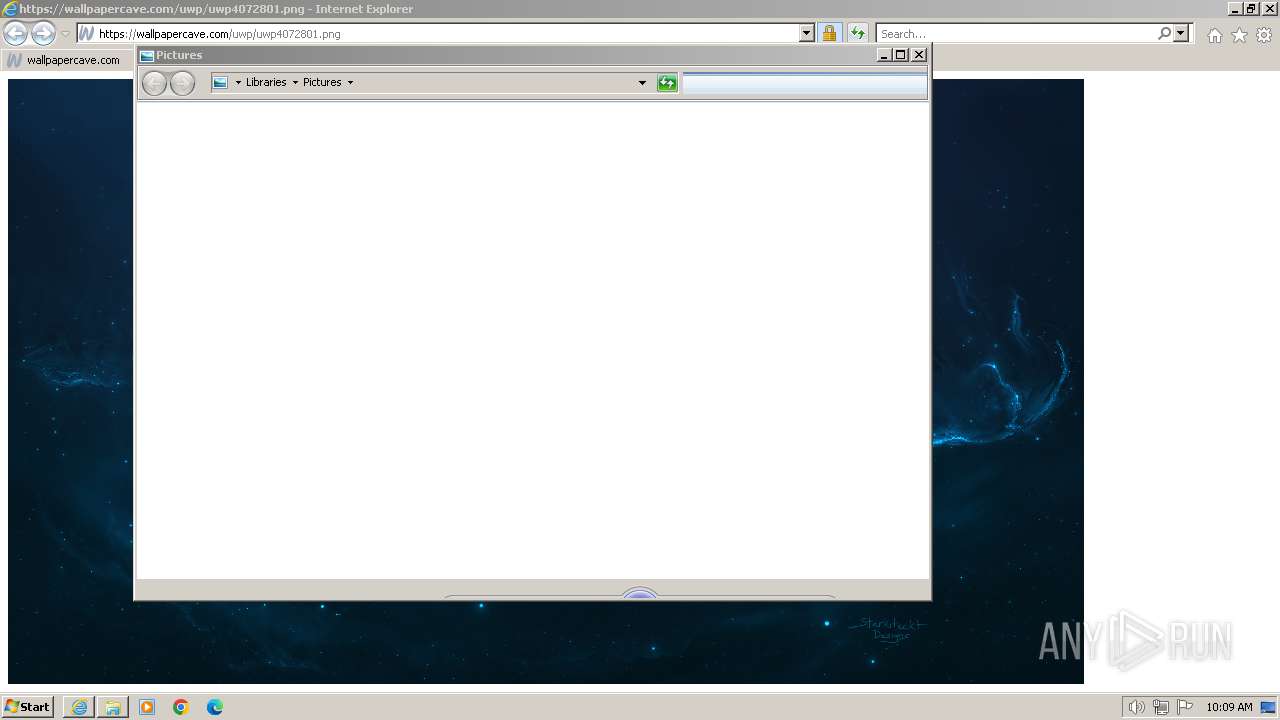Minimize the Pictures window
Viewport: 1280px width, 720px height.
884,55
